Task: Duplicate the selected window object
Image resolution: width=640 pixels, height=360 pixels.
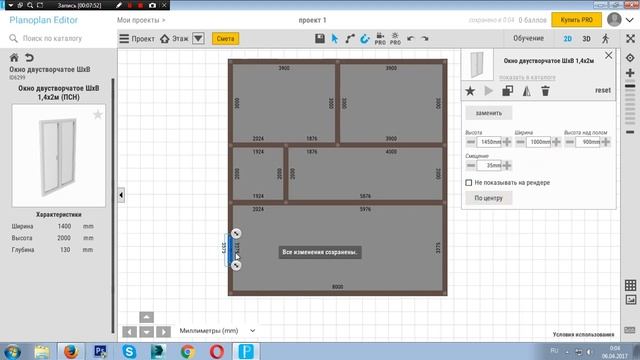Action: point(507,91)
